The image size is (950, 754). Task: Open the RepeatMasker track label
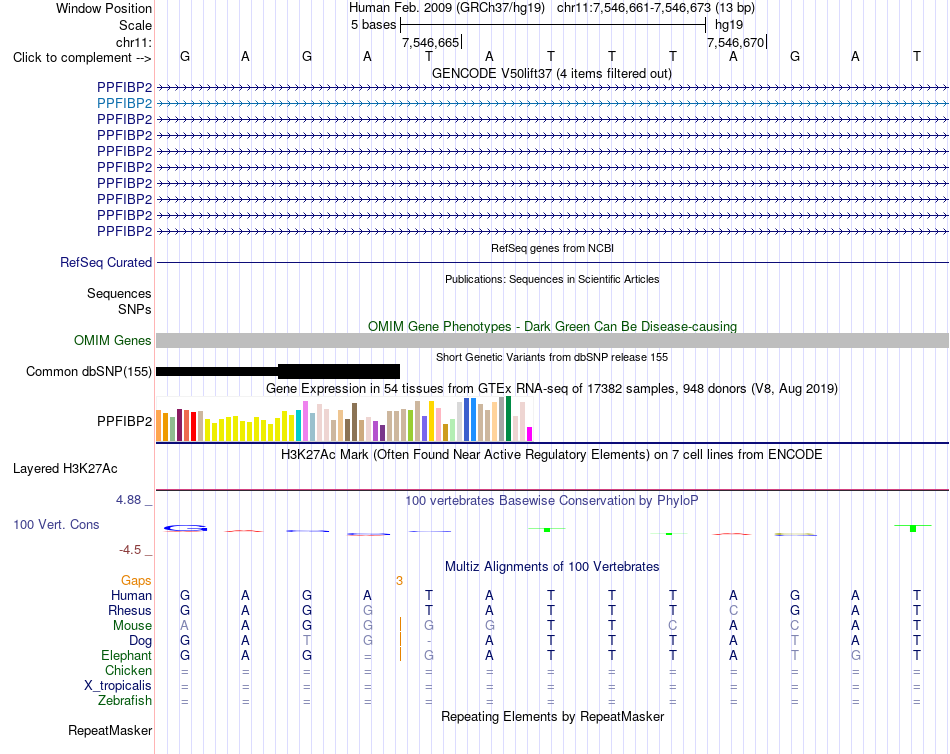coord(110,730)
